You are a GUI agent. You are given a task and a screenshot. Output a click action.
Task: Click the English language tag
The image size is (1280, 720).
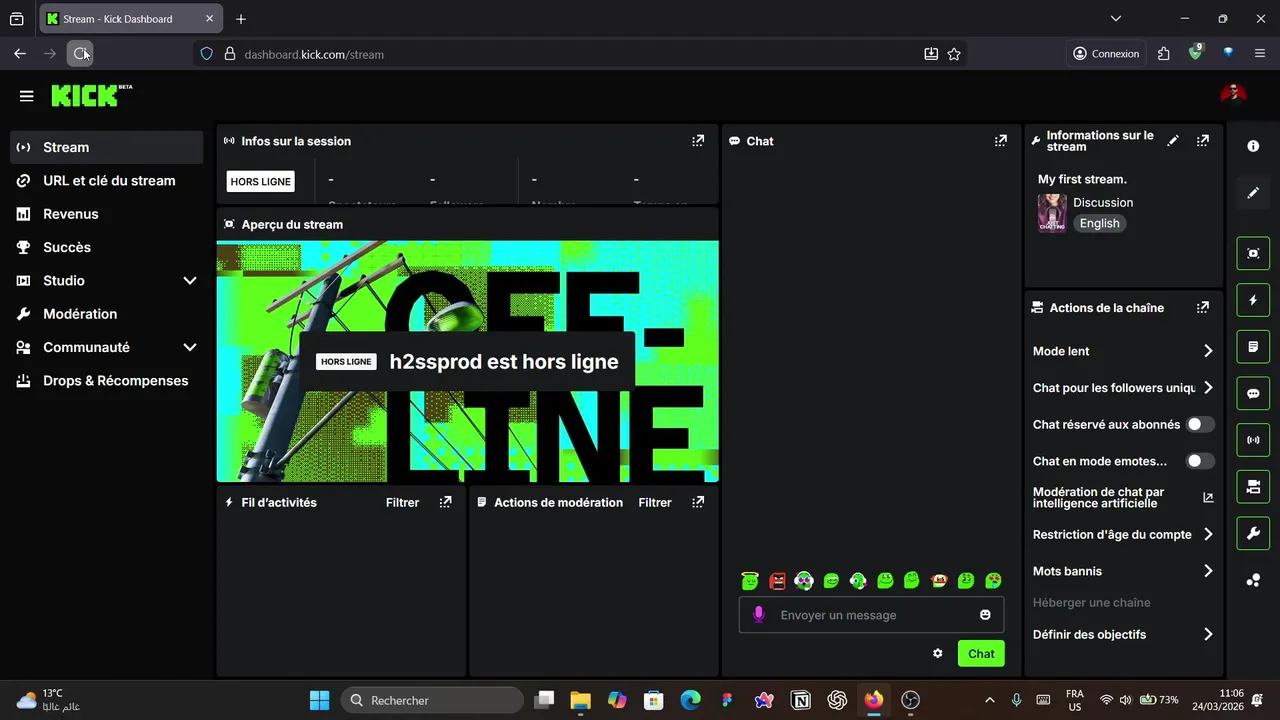tap(1099, 223)
